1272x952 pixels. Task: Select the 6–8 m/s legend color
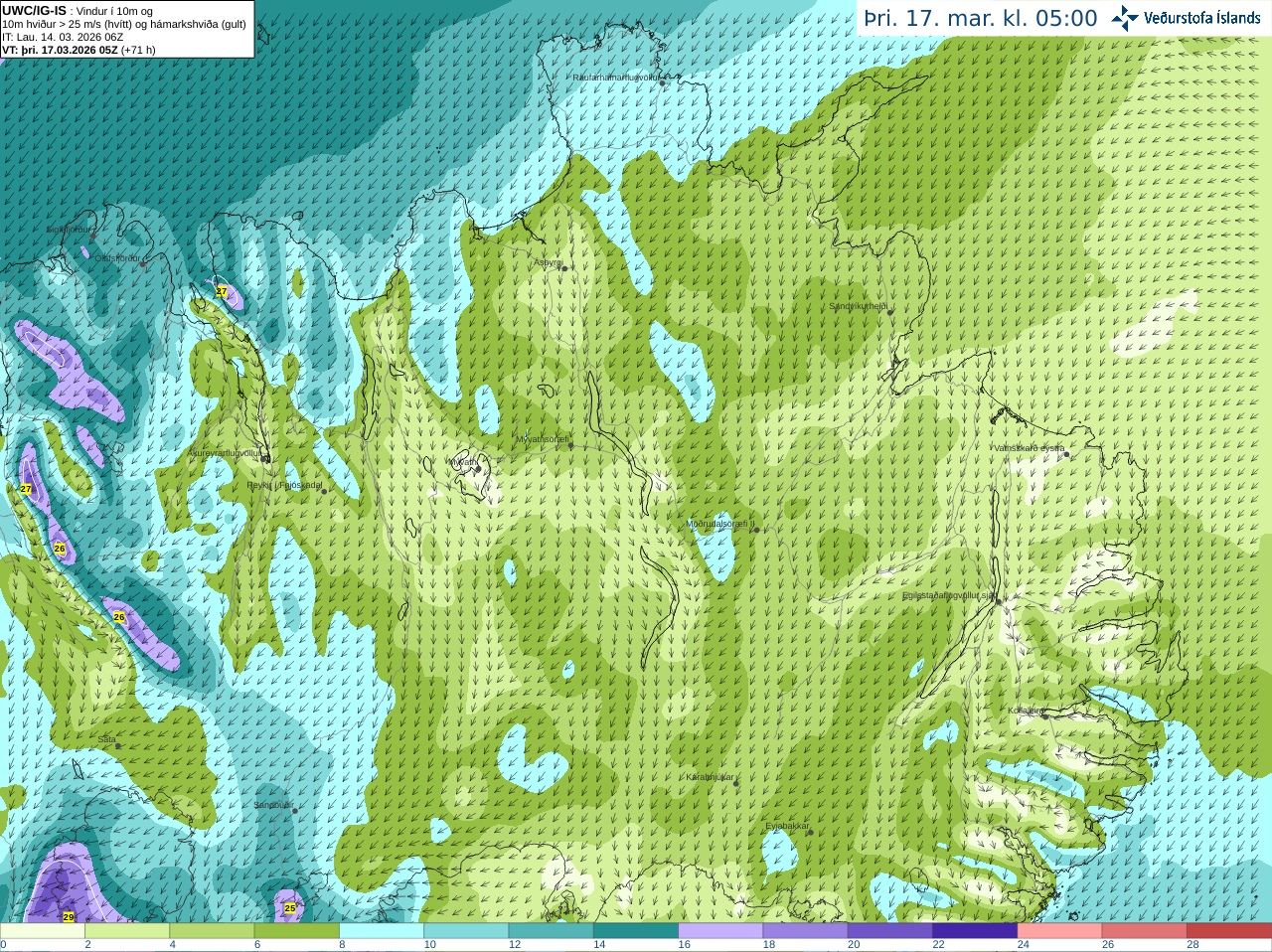[296, 931]
